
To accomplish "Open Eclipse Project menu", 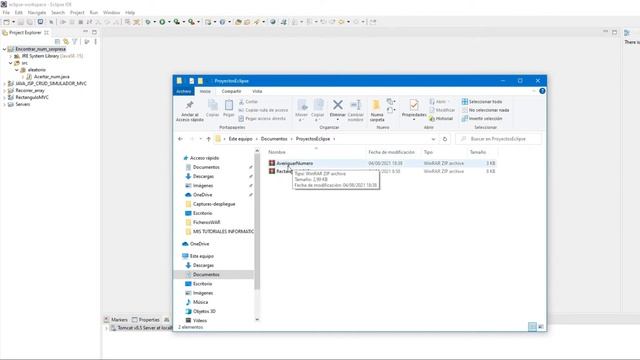I will (77, 13).
